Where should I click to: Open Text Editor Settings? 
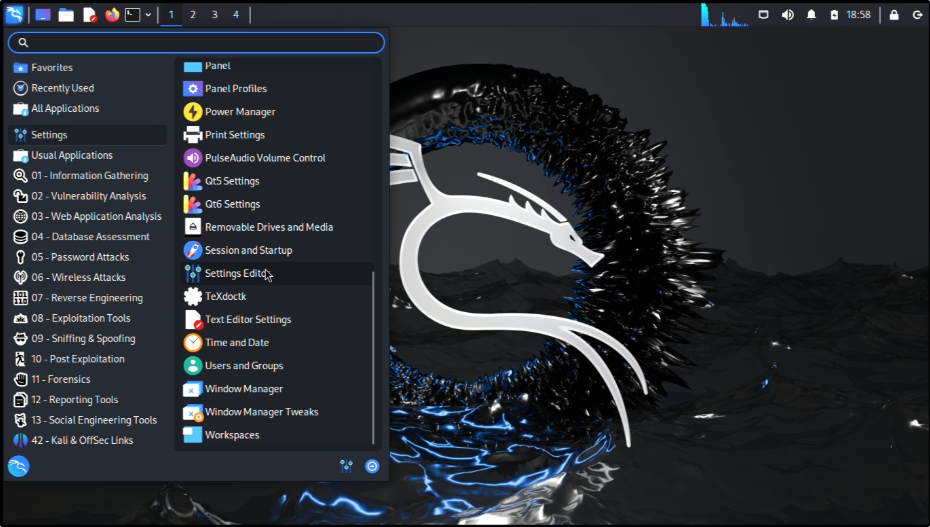click(x=277, y=320)
